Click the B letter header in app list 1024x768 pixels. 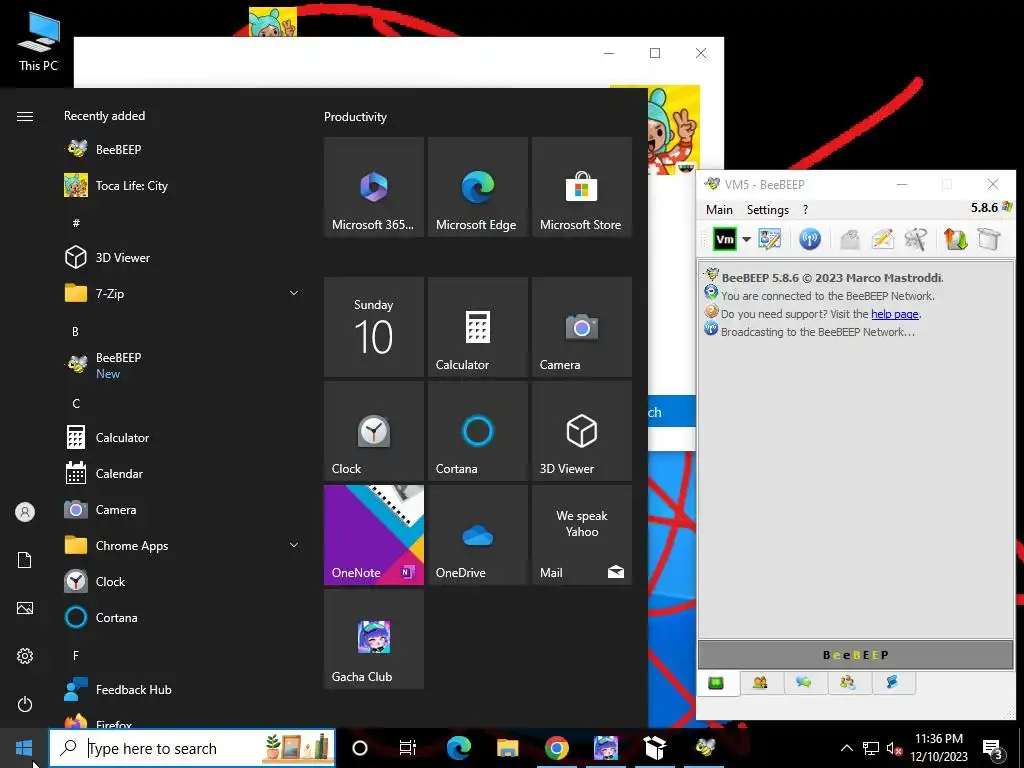click(76, 331)
